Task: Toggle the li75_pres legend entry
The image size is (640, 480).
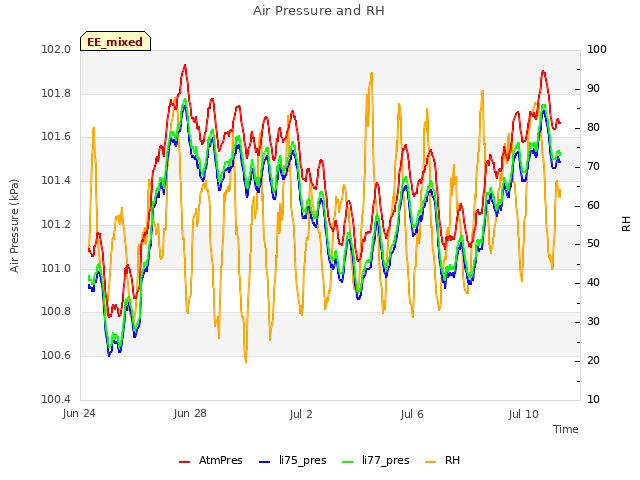Action: (293, 460)
